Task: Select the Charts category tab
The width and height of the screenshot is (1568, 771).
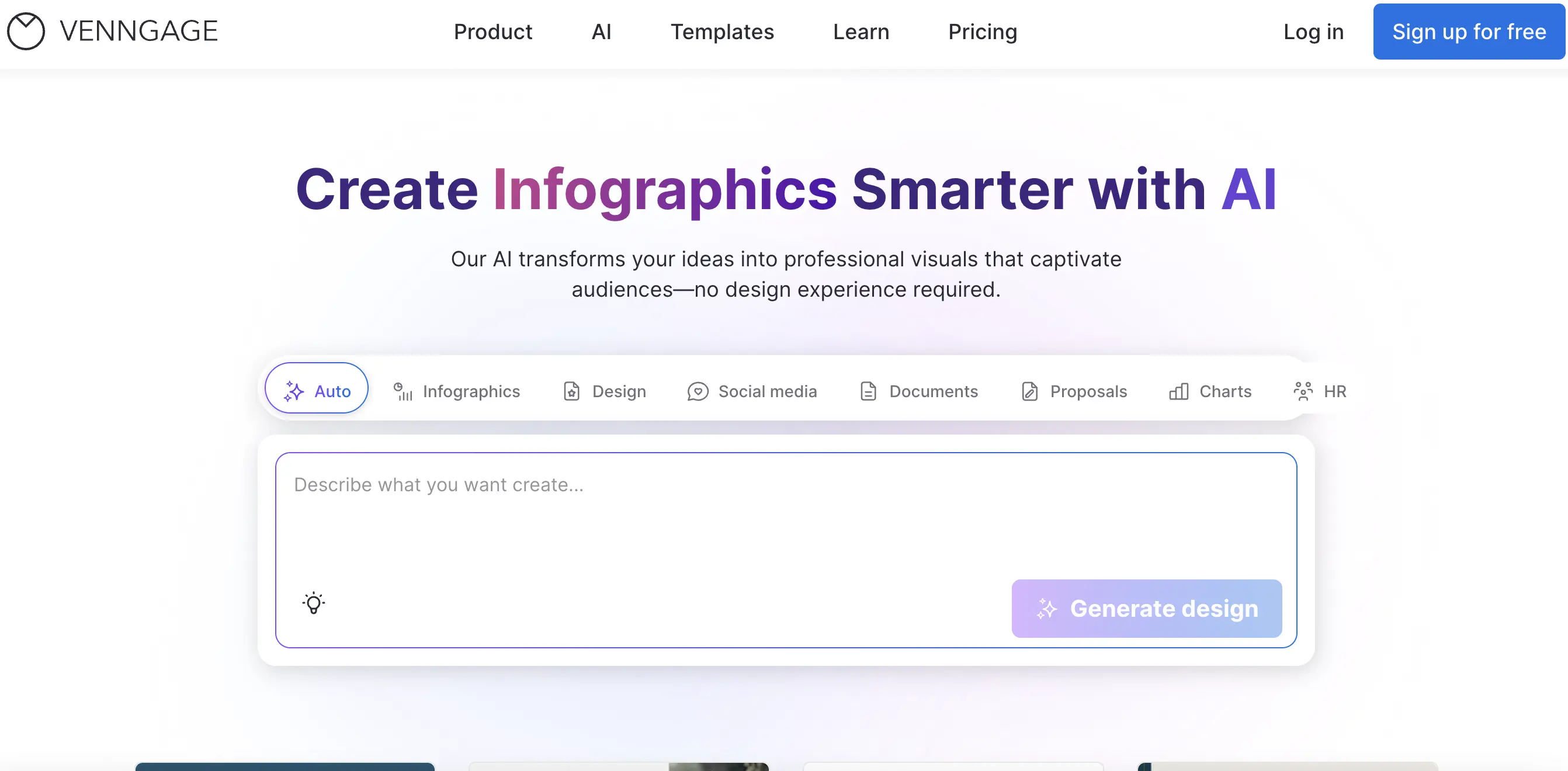Action: 1224,391
